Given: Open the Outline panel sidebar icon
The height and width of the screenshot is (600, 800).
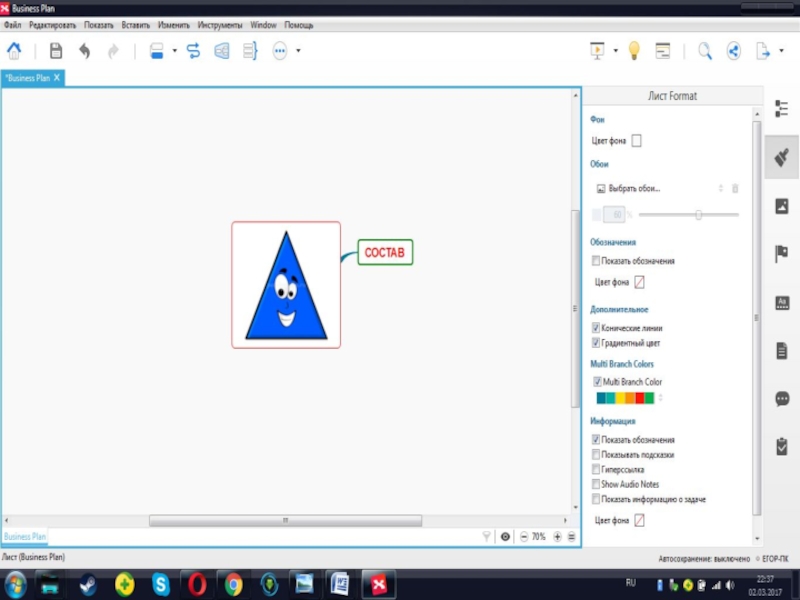Looking at the screenshot, I should point(782,109).
